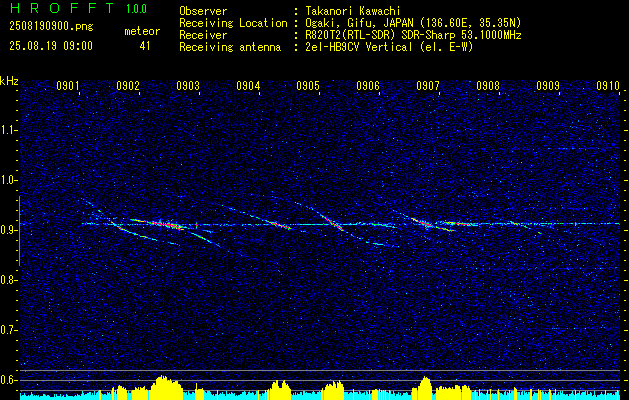Click the 0907 time marker

pos(428,86)
